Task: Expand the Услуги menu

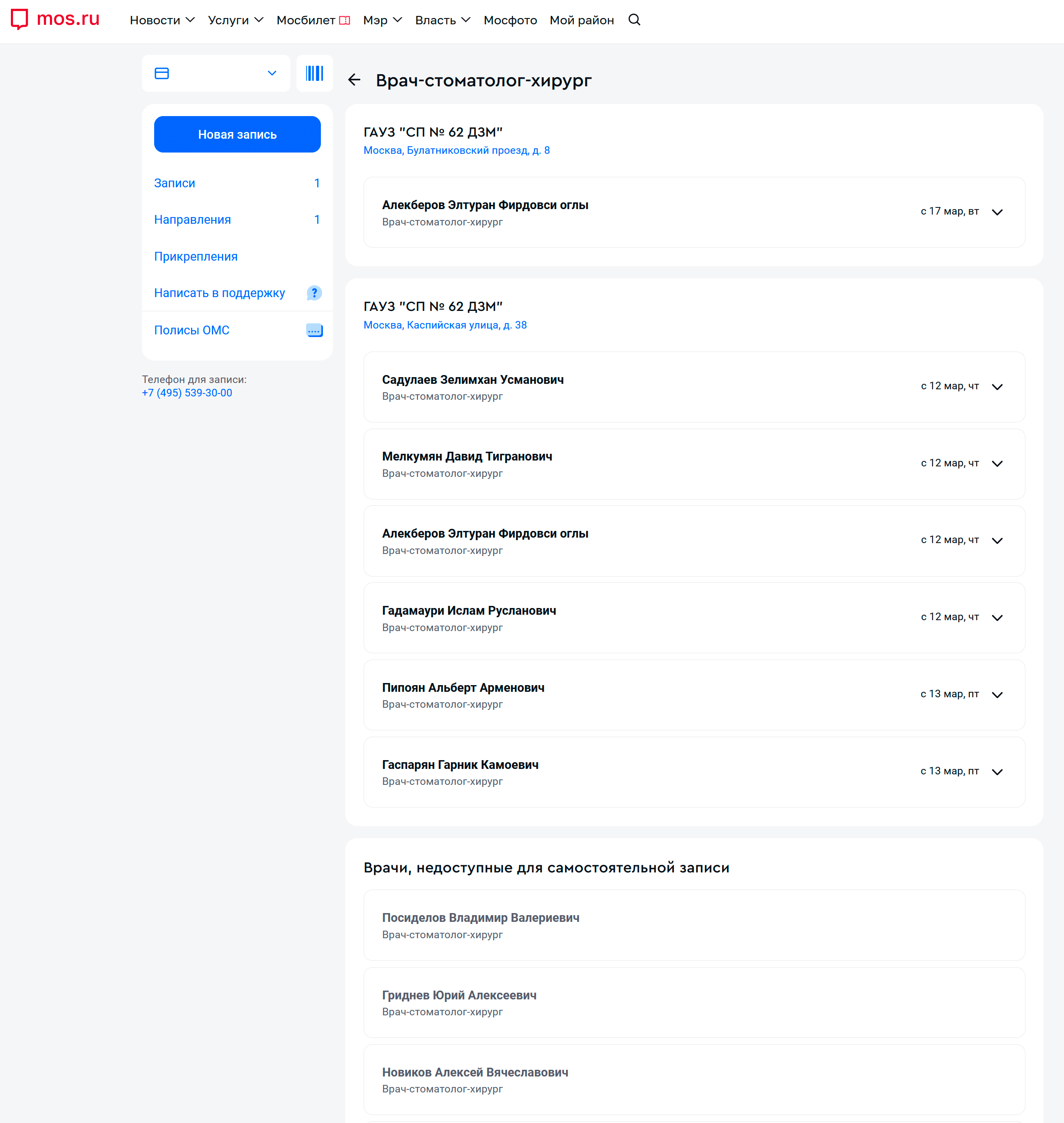Action: point(236,21)
